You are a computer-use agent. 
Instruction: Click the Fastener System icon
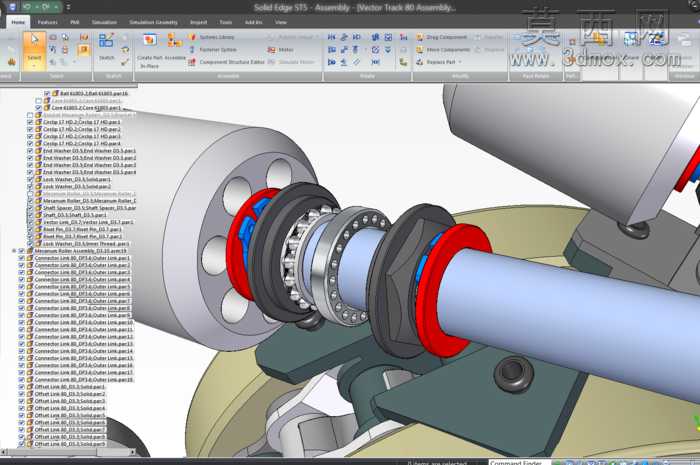192,50
